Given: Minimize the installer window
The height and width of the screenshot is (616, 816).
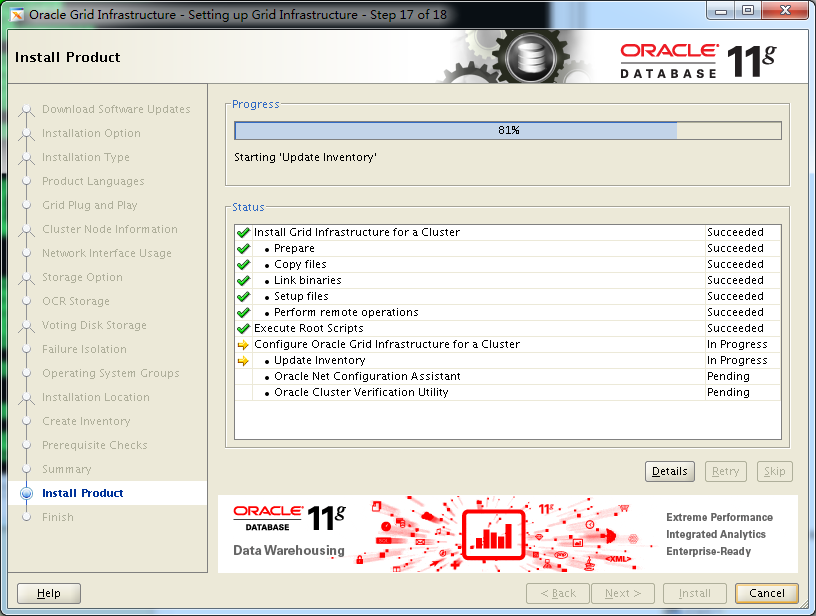Looking at the screenshot, I should click(x=721, y=11).
